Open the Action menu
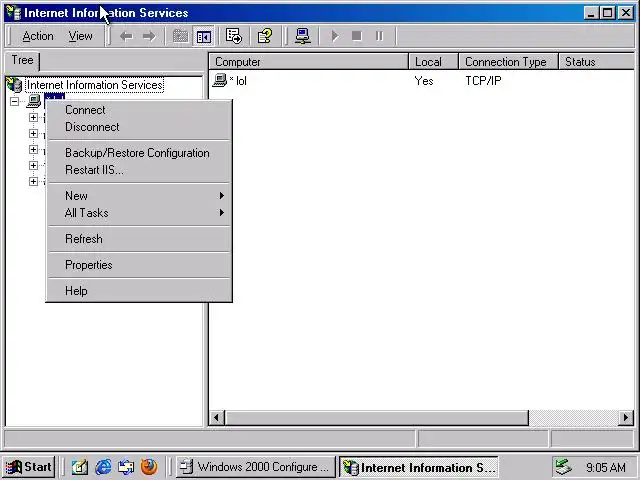 point(38,36)
